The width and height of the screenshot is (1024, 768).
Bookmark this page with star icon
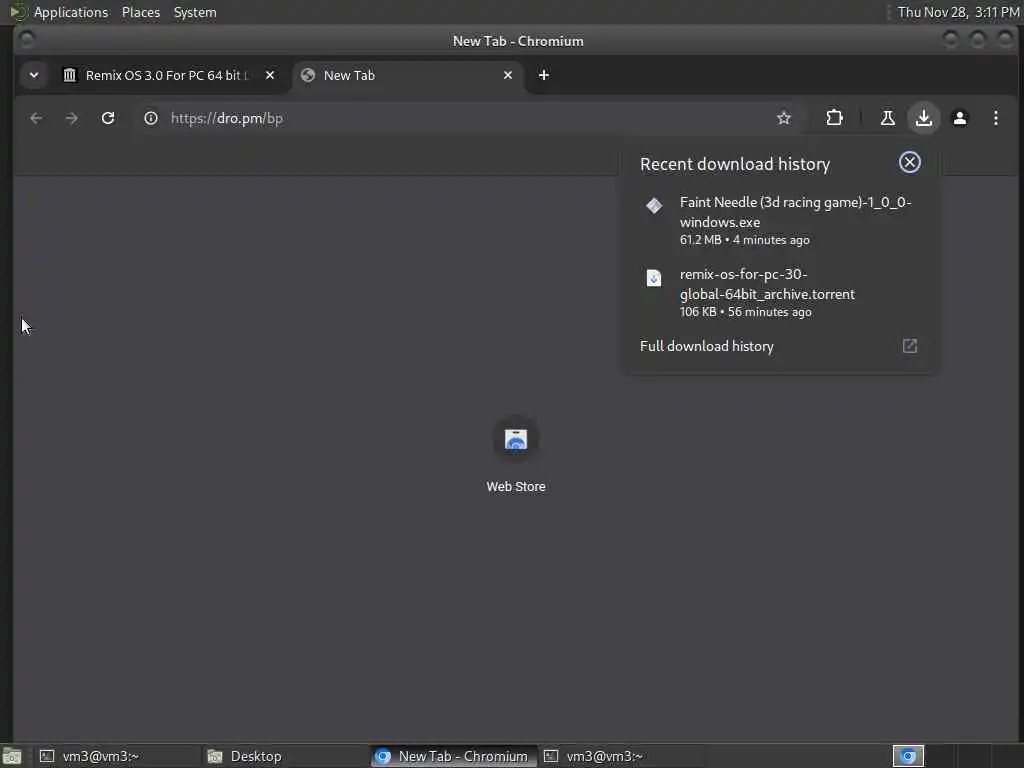784,118
